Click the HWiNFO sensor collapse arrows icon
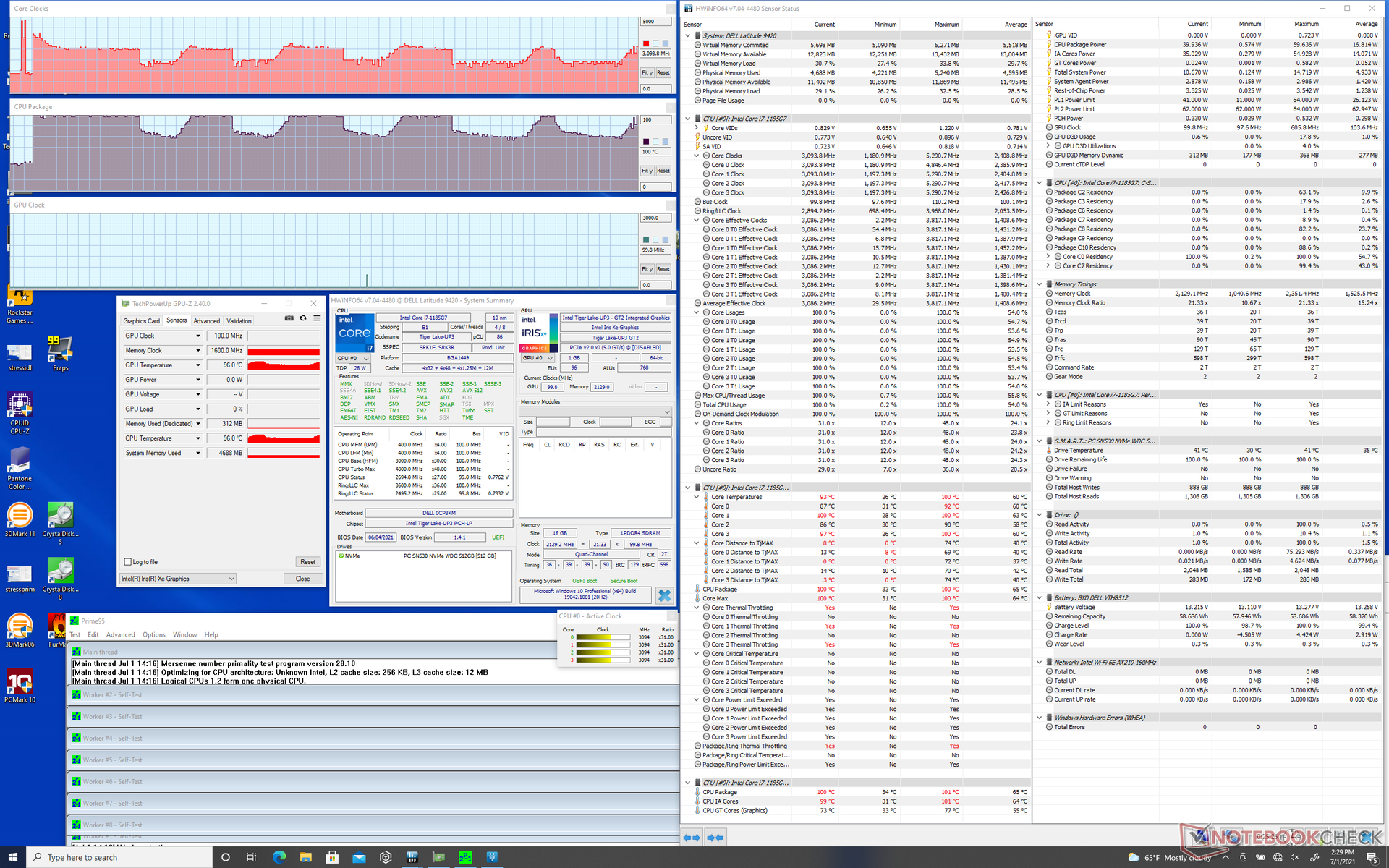This screenshot has width=1389, height=868. [715, 838]
